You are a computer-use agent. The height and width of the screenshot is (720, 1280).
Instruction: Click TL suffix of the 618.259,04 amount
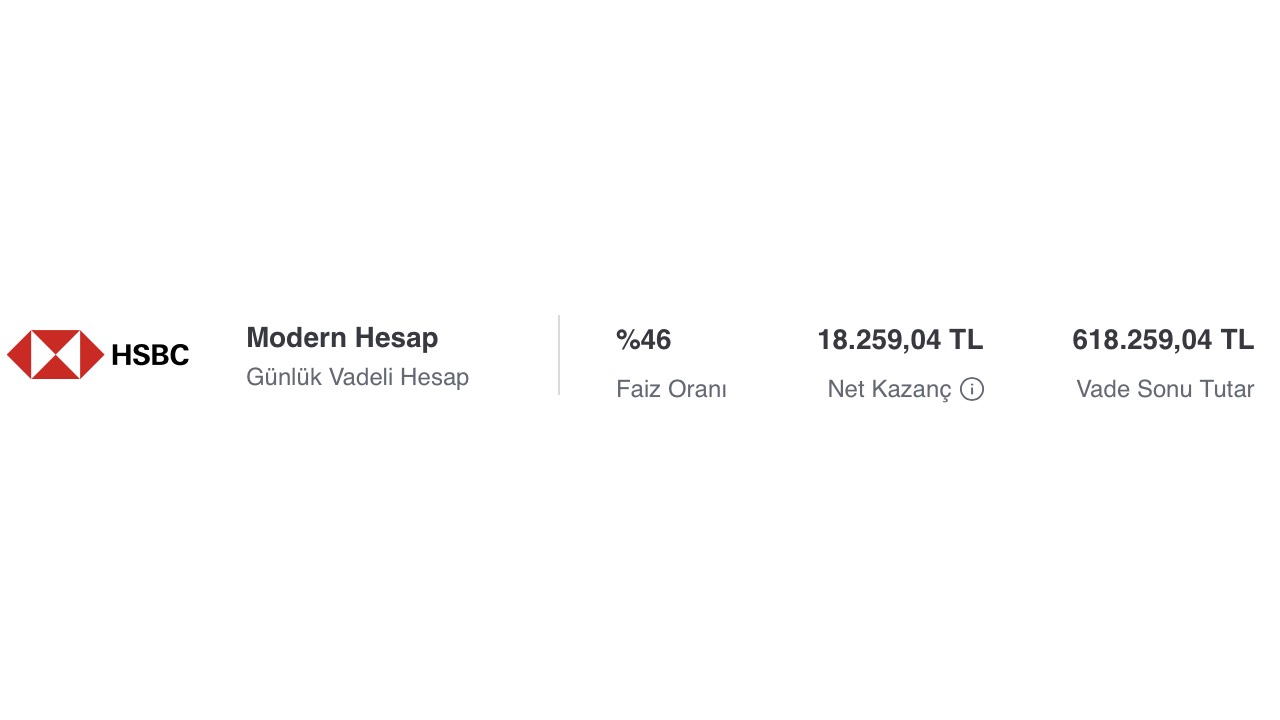[1237, 340]
